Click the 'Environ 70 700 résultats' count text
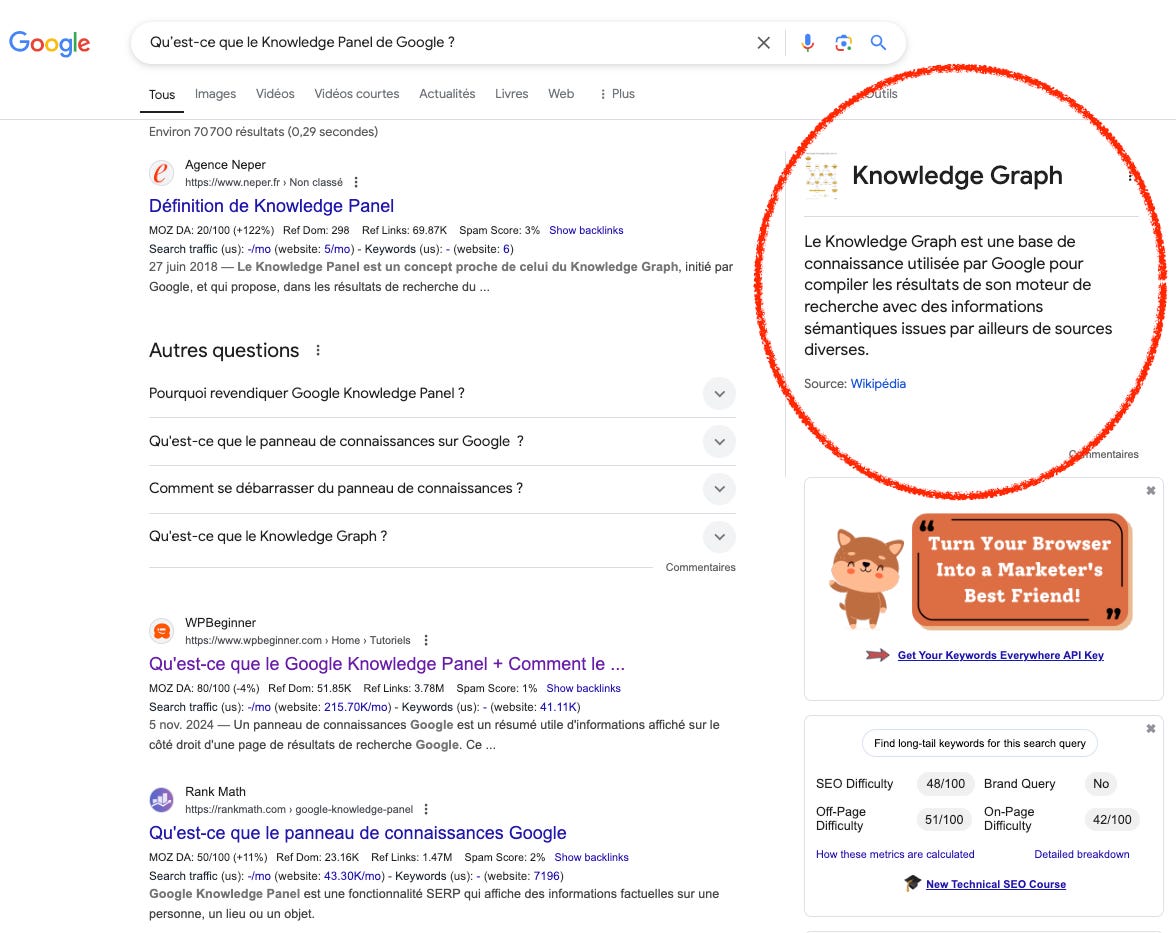The image size is (1176, 933). [263, 132]
